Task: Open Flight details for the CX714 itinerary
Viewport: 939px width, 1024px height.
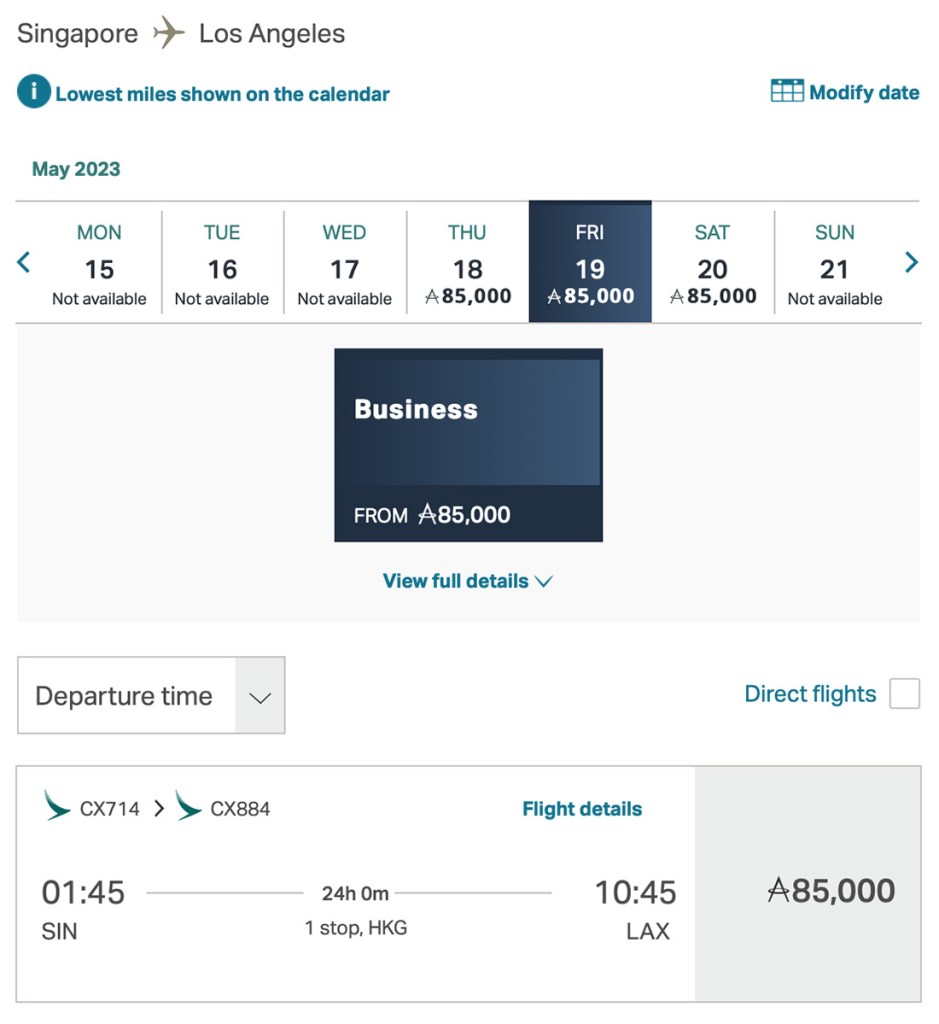Action: coord(582,808)
